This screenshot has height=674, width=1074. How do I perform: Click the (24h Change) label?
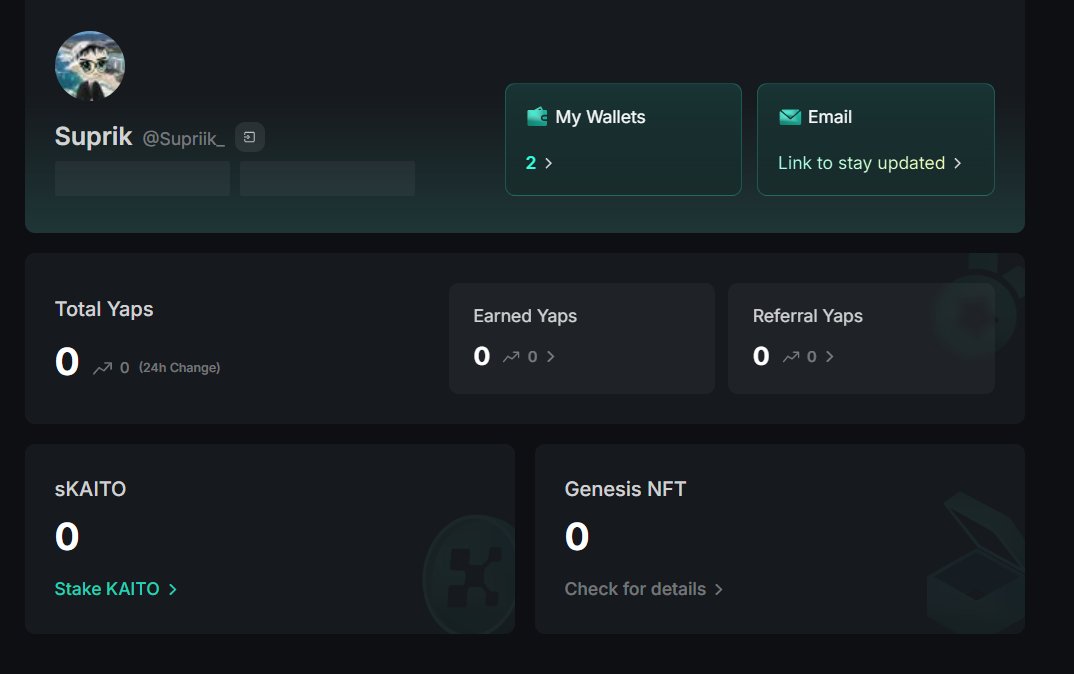pos(179,368)
